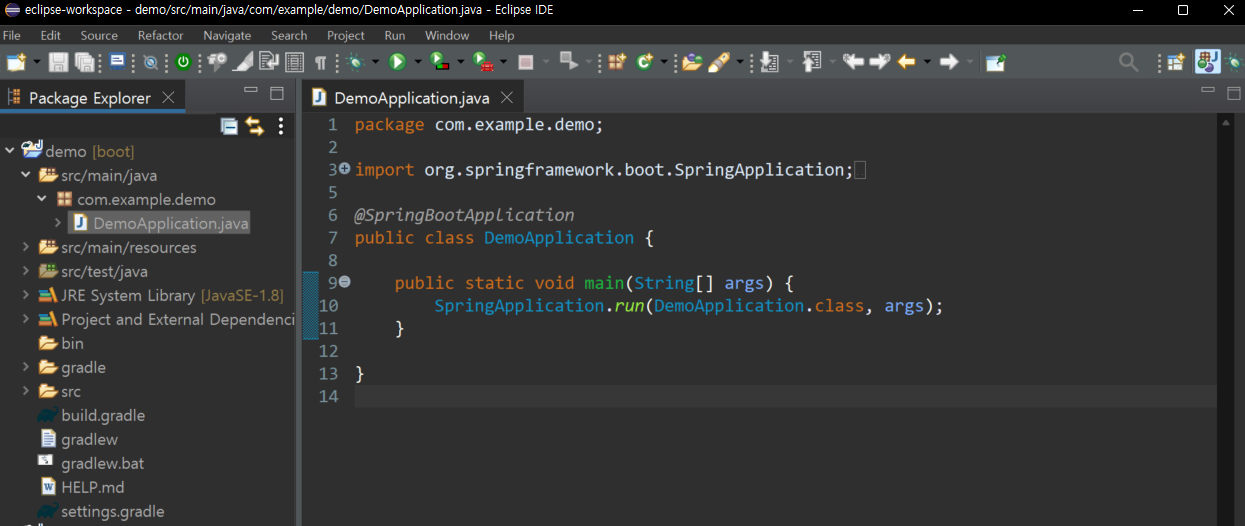Click the @SpringBootApplication annotation text
Screen dimensions: 1245x526
click(464, 215)
